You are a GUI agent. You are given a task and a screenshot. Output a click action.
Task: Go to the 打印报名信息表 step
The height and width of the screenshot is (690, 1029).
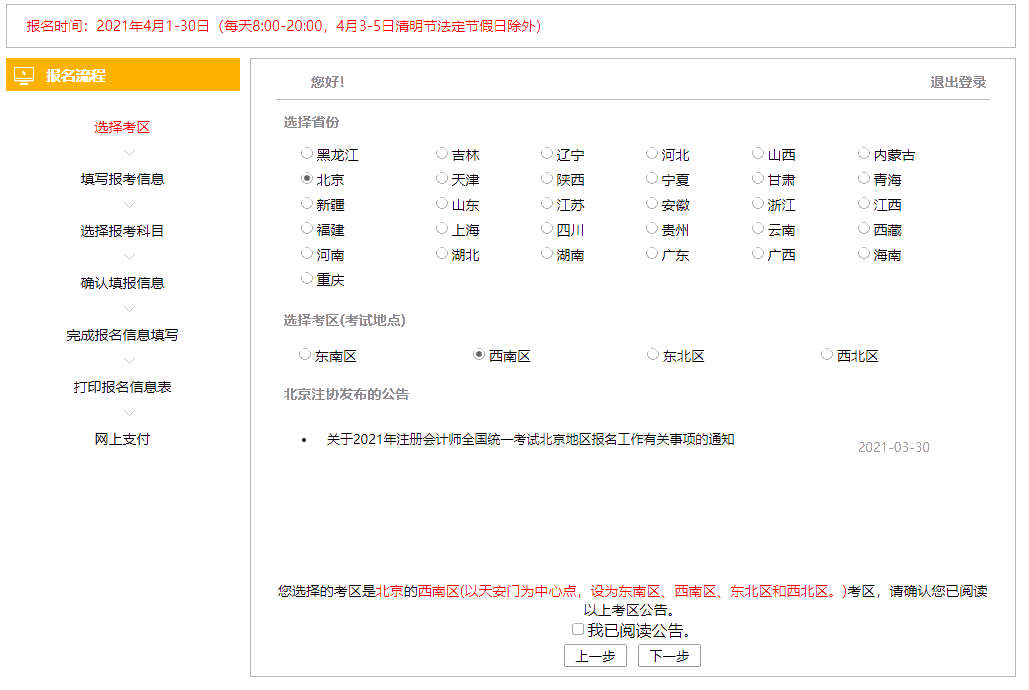click(122, 387)
